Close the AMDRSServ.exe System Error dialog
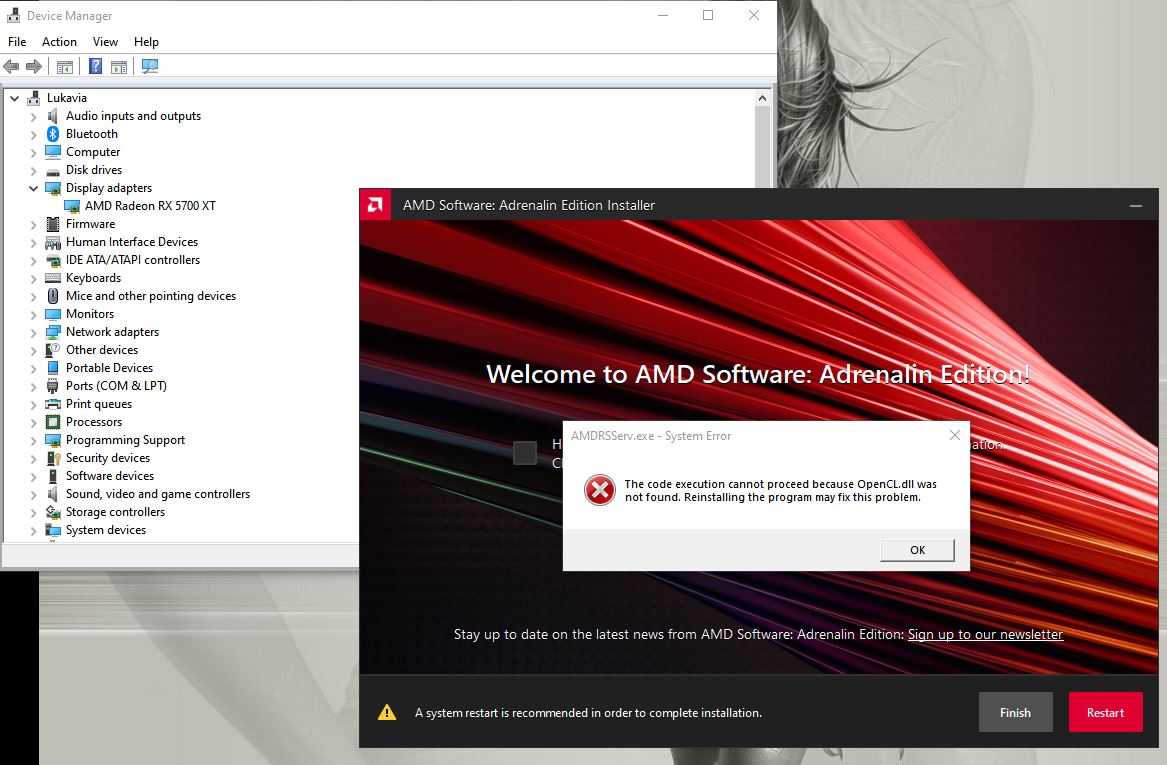 pos(954,435)
